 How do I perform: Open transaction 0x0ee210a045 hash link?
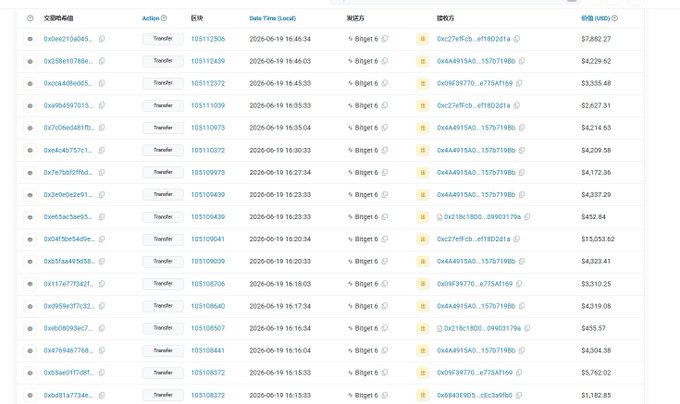pyautogui.click(x=68, y=39)
